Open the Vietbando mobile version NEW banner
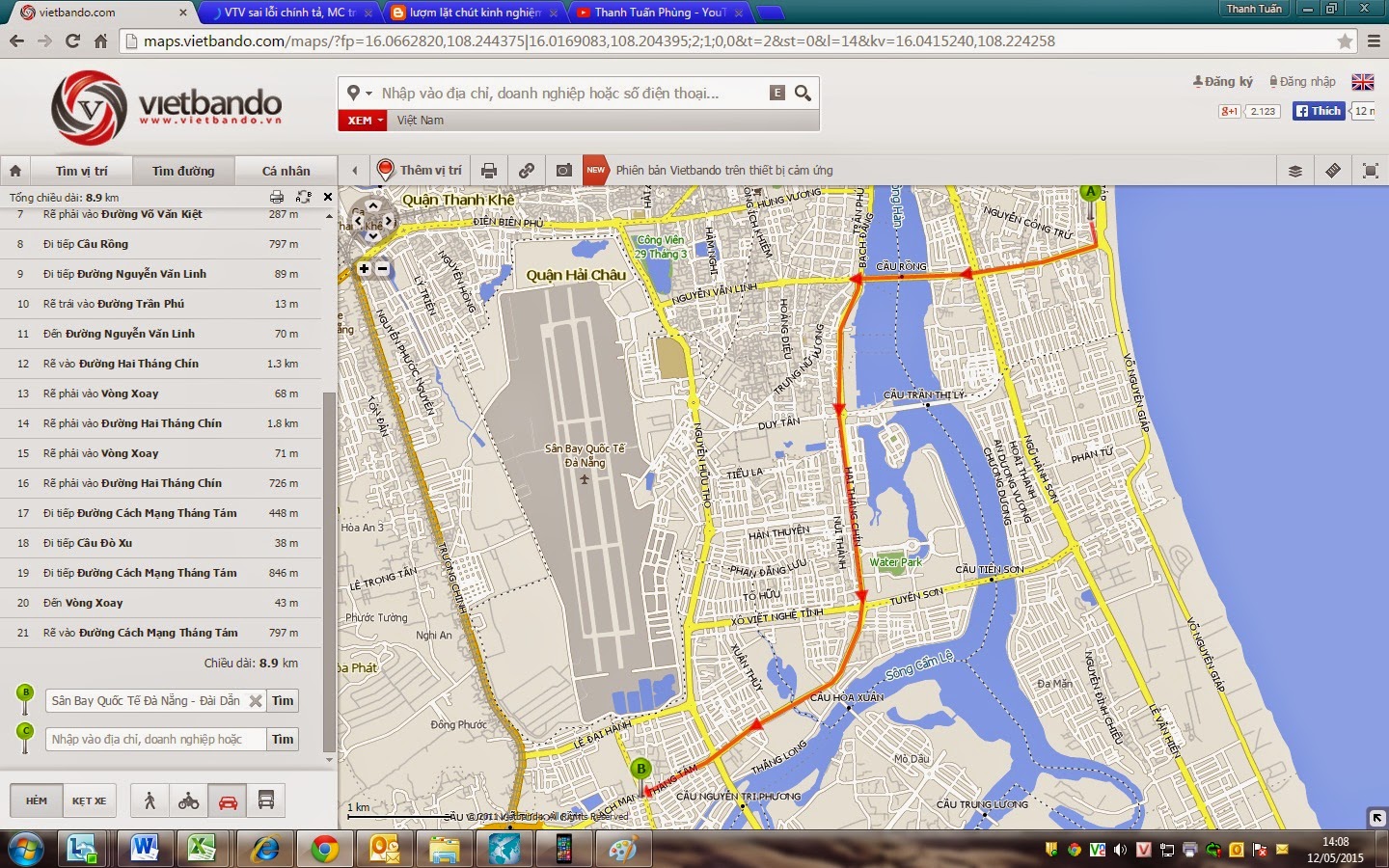1389x868 pixels. pos(709,170)
